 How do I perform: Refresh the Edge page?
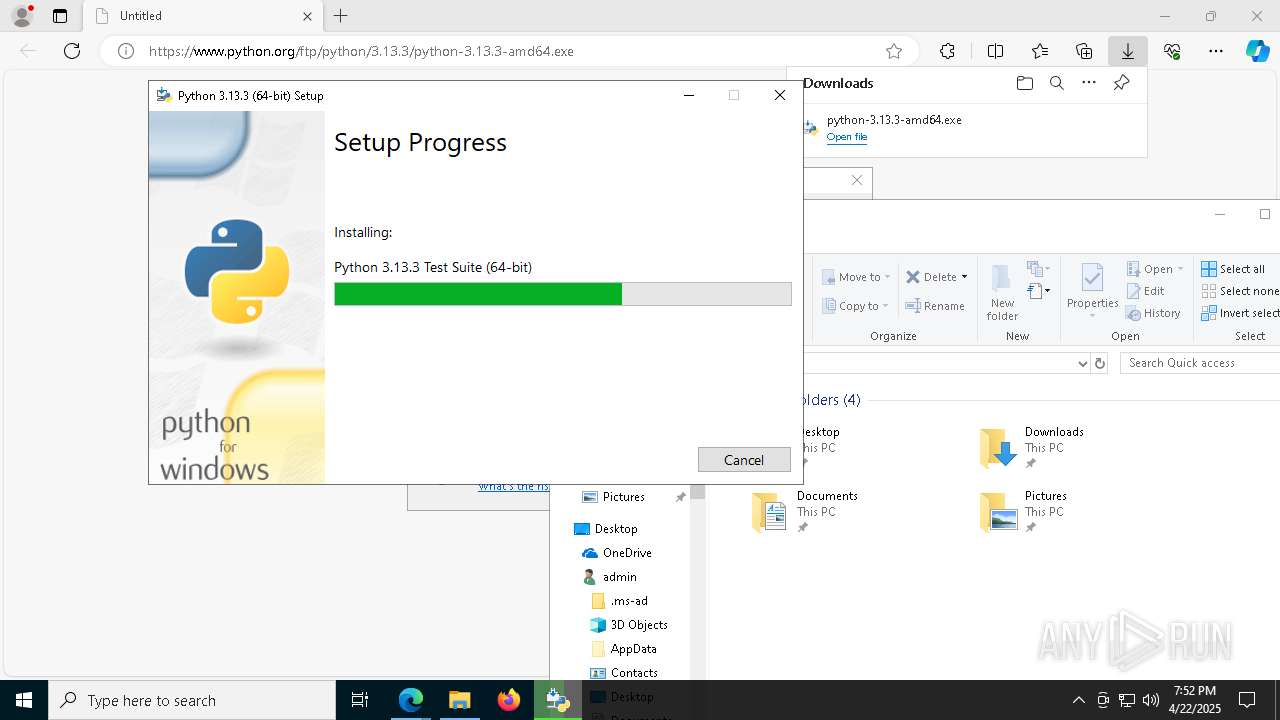72,51
